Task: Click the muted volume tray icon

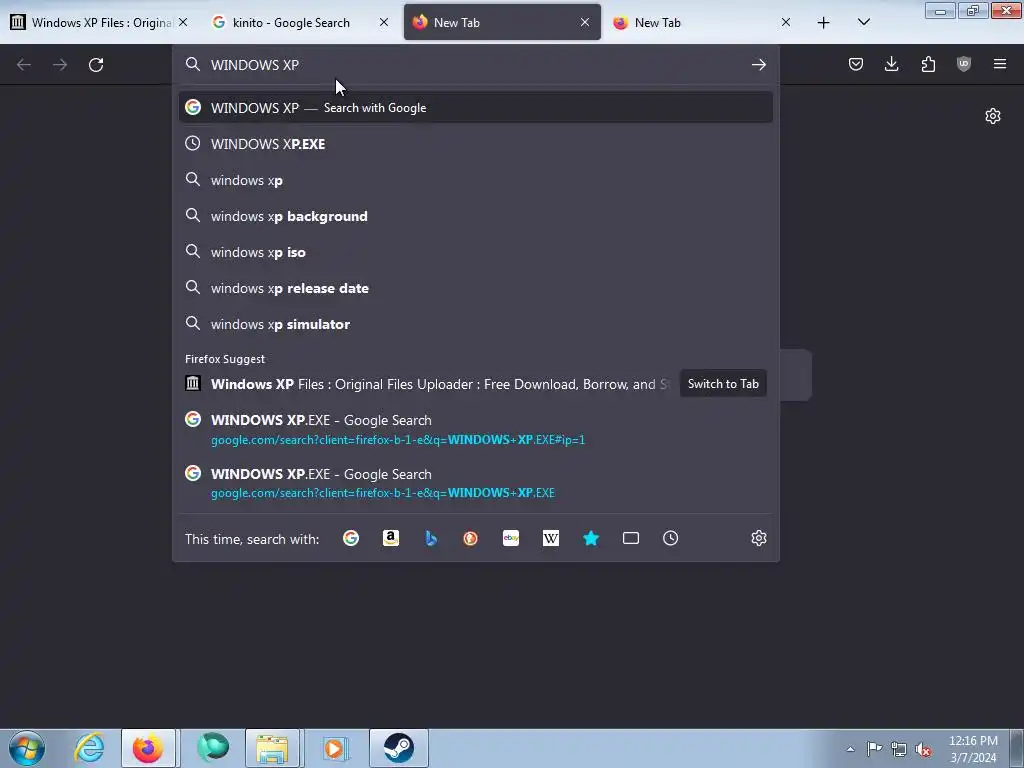Action: click(x=923, y=749)
